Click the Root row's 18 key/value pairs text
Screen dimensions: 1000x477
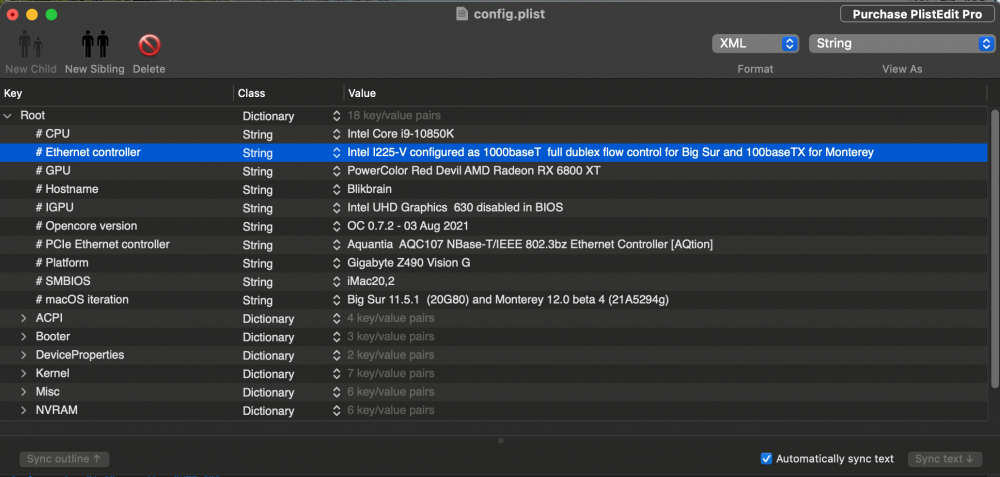click(x=394, y=116)
